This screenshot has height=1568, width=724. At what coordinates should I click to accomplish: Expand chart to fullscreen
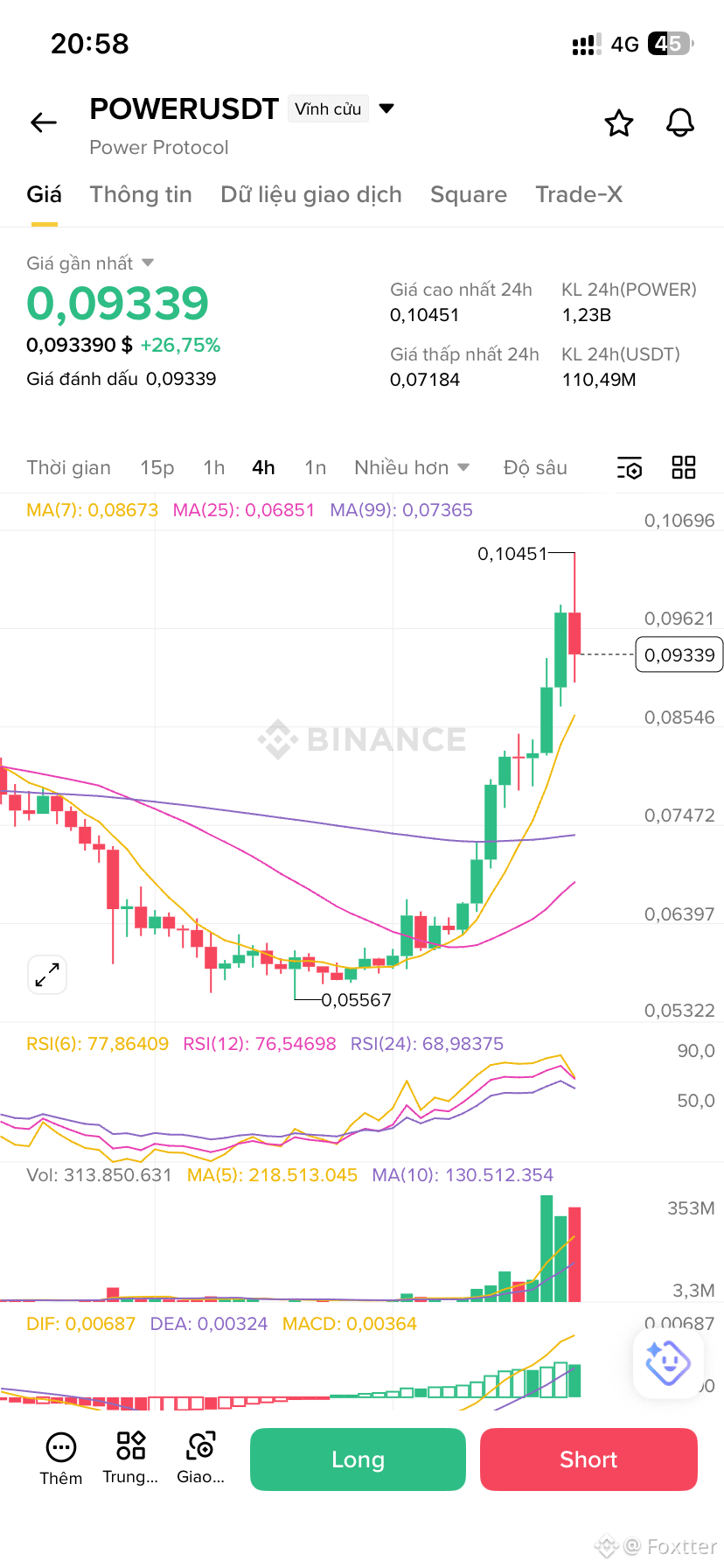(x=47, y=975)
